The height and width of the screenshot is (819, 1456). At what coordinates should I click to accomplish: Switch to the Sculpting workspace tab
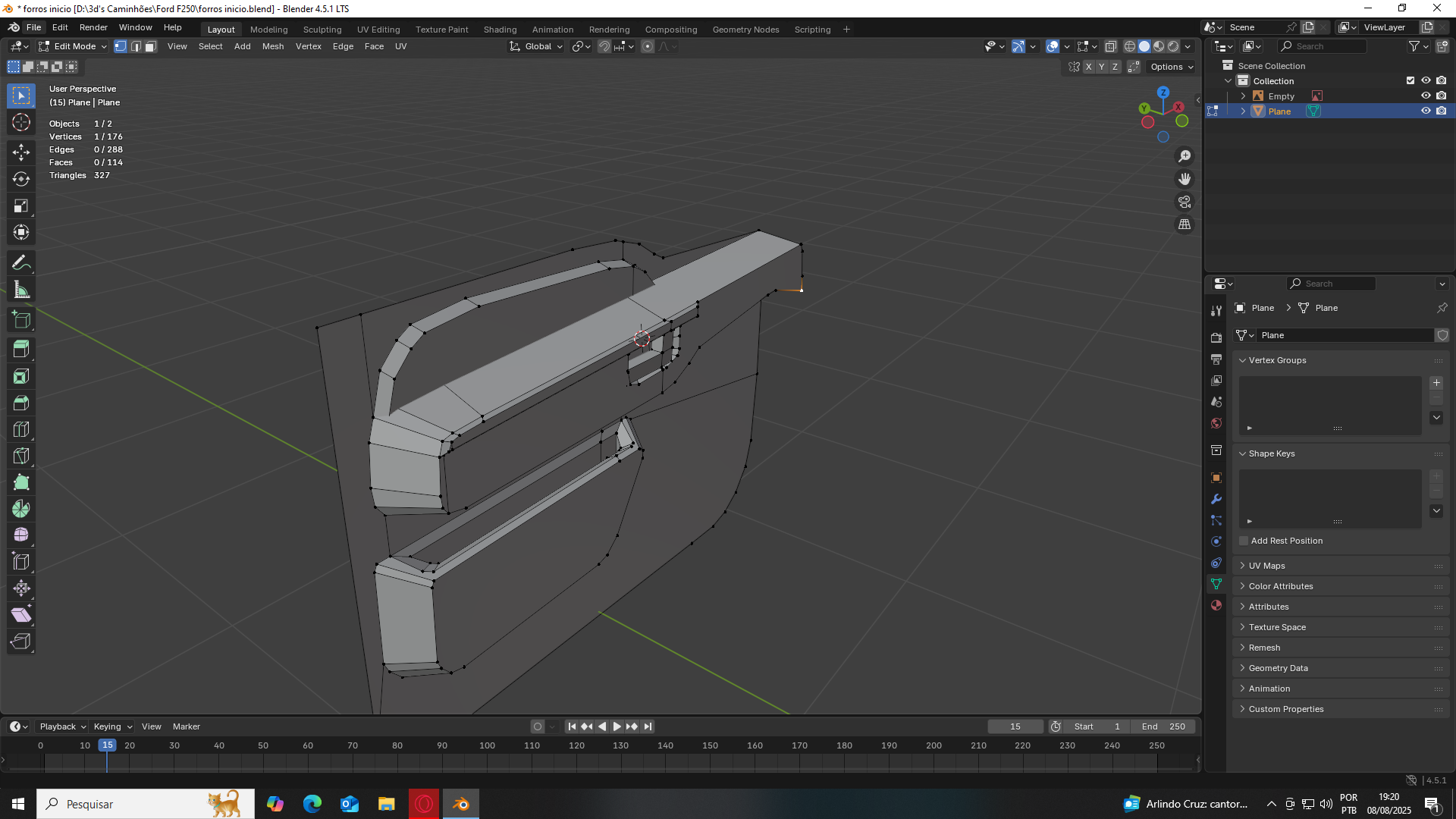click(x=322, y=30)
